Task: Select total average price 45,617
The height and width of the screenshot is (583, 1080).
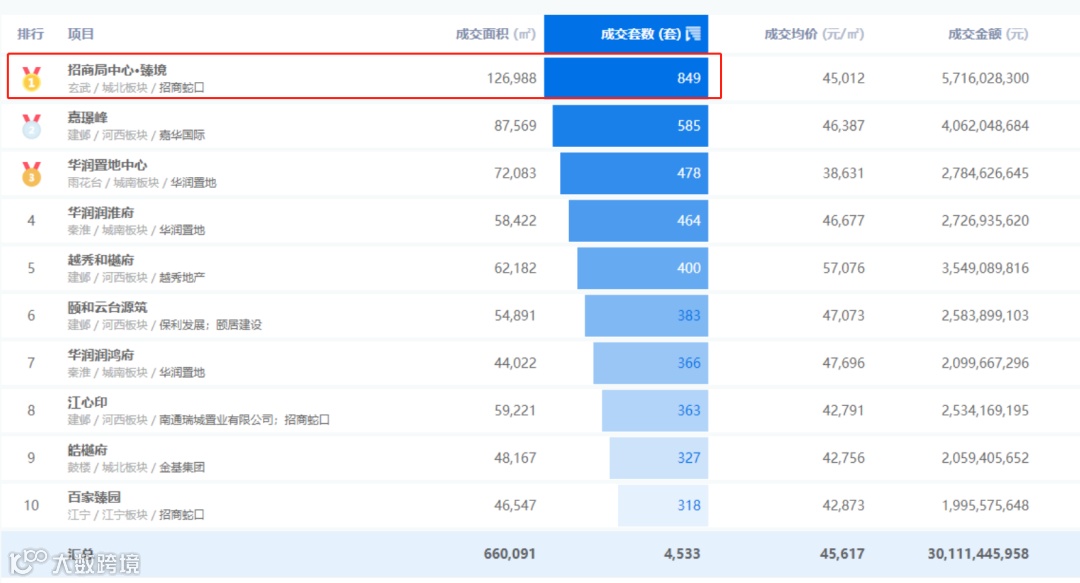Action: pyautogui.click(x=842, y=554)
